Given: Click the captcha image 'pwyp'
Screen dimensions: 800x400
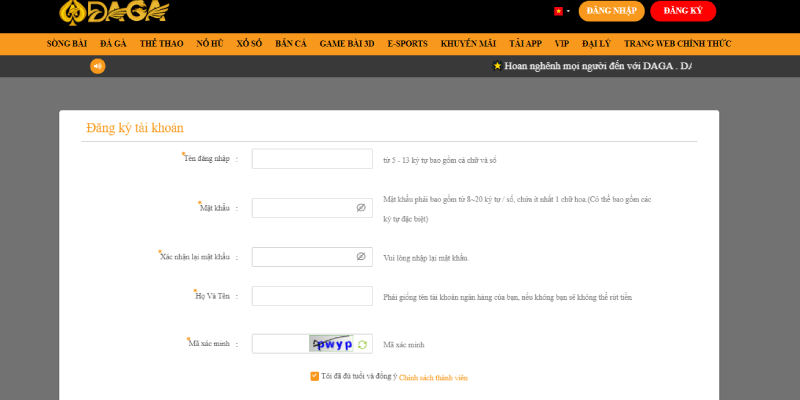Looking at the screenshot, I should pyautogui.click(x=331, y=344).
